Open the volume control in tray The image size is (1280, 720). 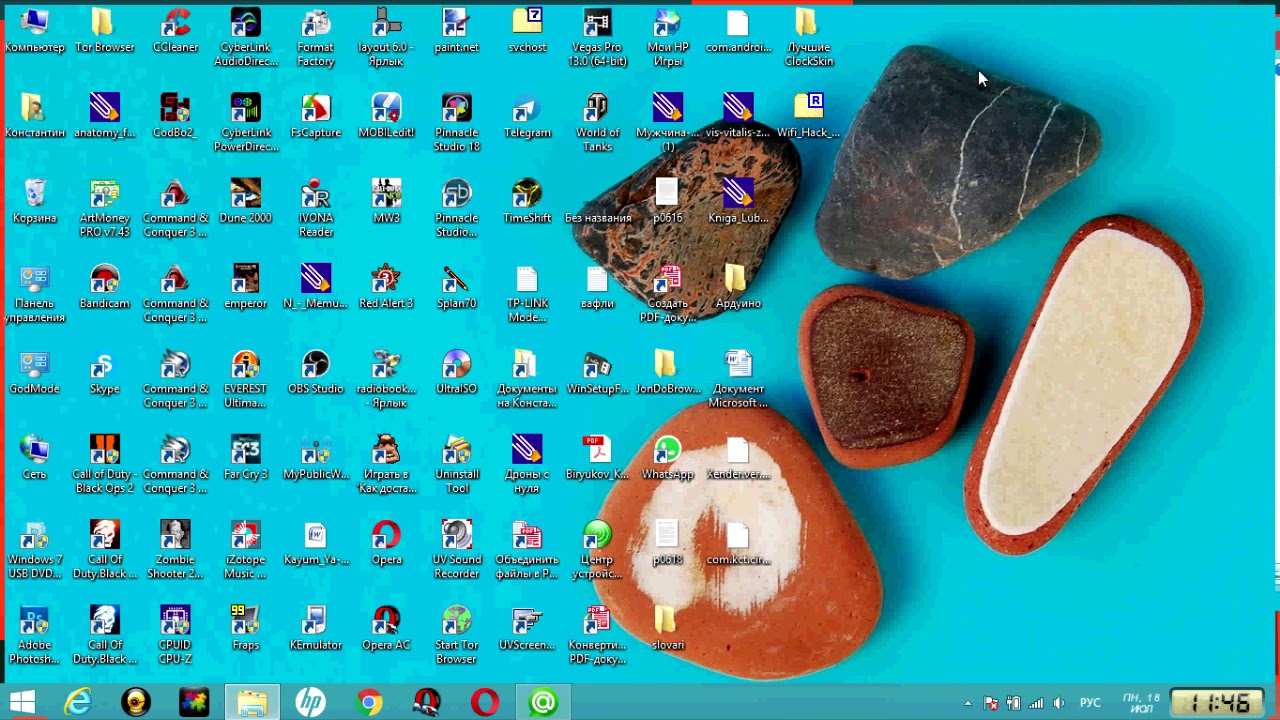point(1059,703)
